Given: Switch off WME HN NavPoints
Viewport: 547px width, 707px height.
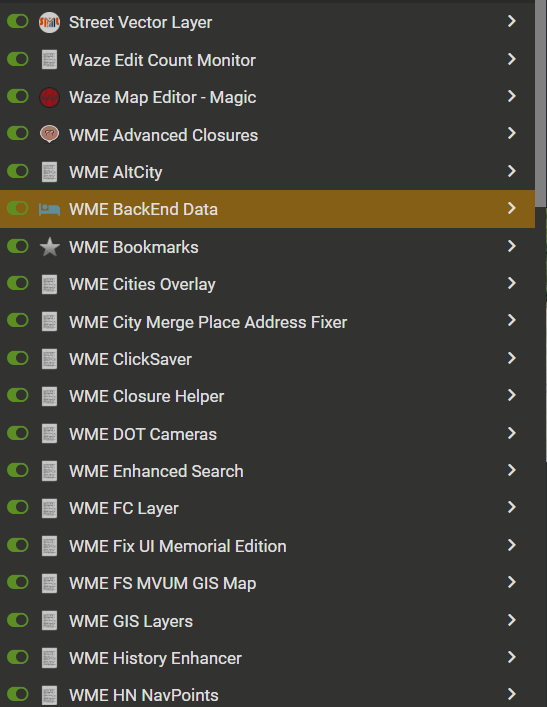Looking at the screenshot, I should pos(18,694).
